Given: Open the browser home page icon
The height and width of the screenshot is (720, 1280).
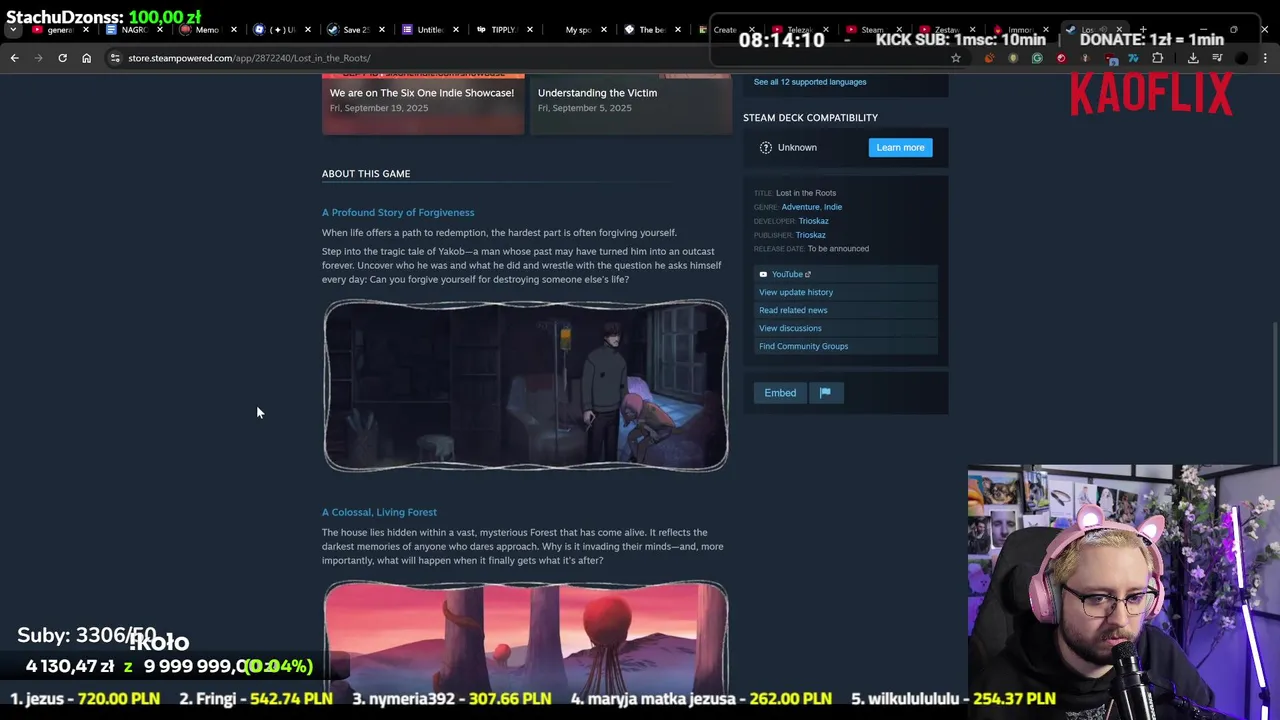Looking at the screenshot, I should [x=86, y=58].
